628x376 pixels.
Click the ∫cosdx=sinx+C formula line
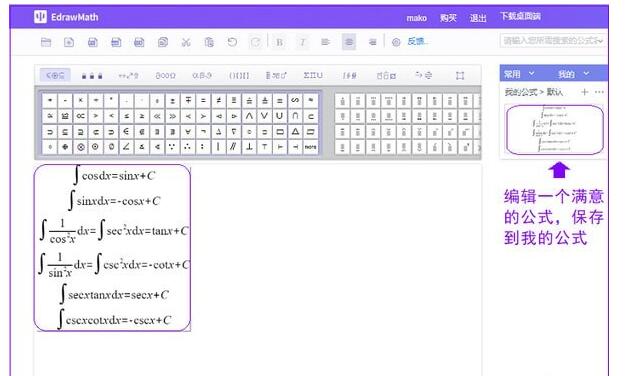[114, 175]
